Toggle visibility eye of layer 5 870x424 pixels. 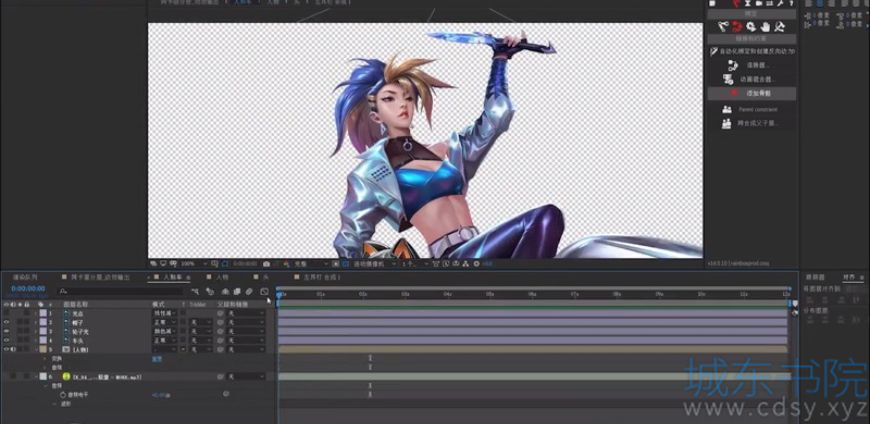[x=6, y=349]
